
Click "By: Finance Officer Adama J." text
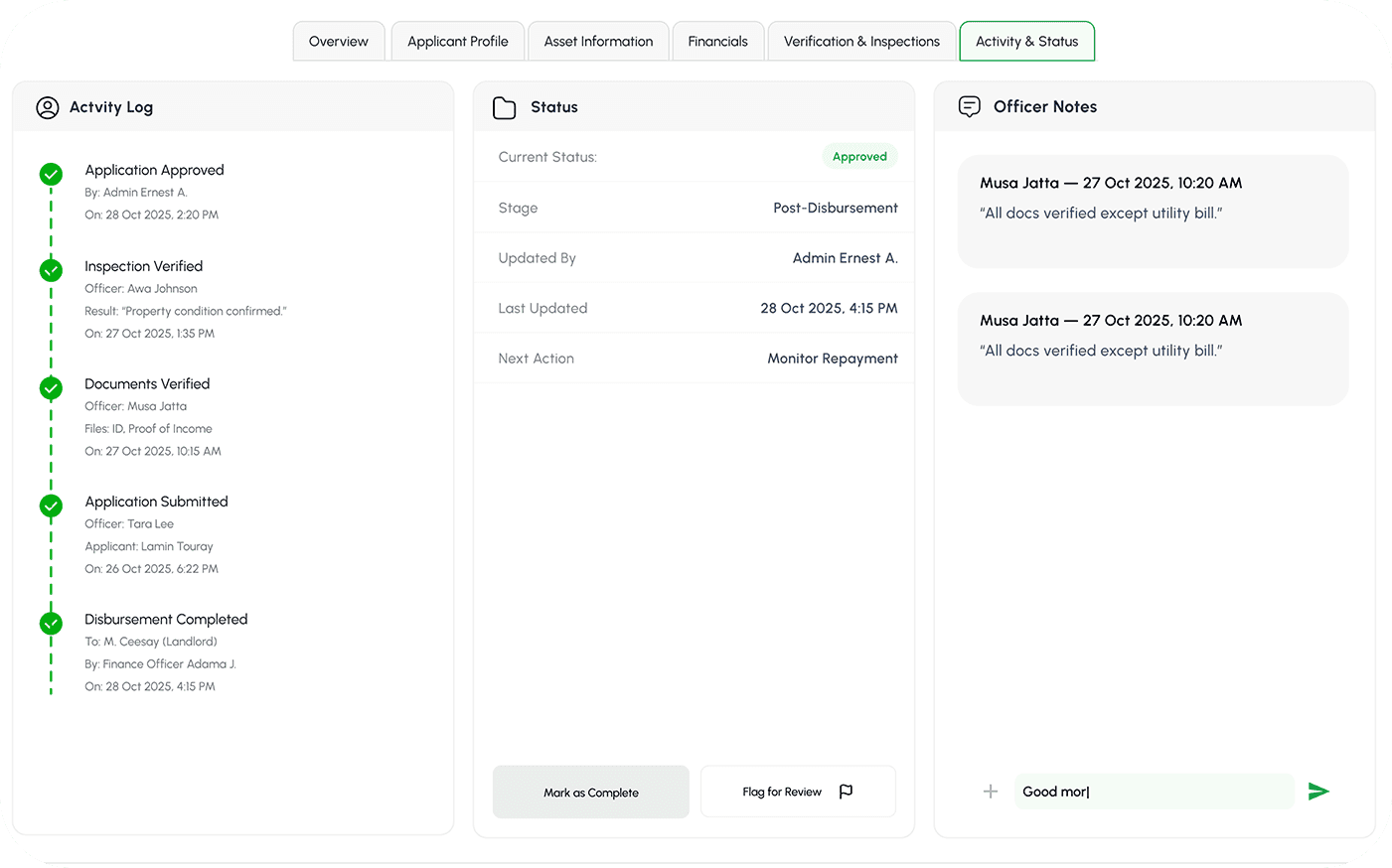(x=160, y=664)
